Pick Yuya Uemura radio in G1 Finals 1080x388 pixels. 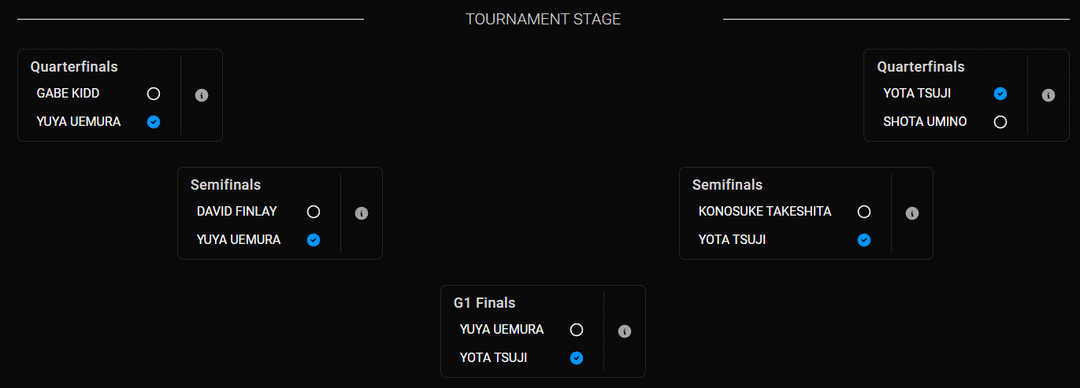click(x=577, y=329)
